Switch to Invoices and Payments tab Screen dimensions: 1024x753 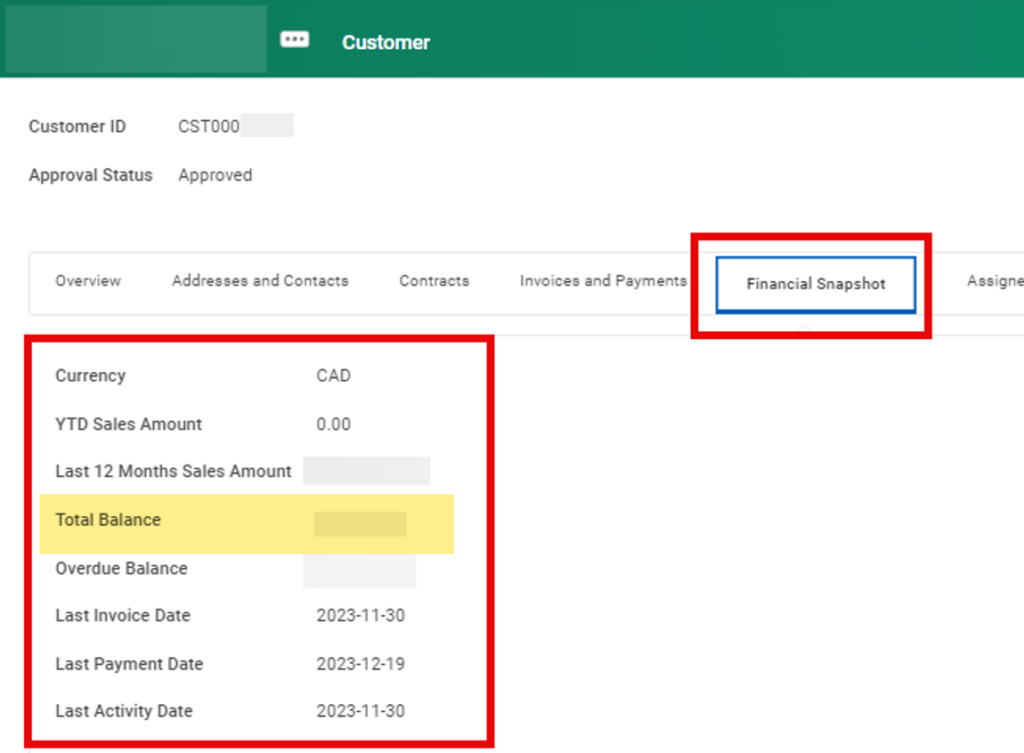(602, 281)
